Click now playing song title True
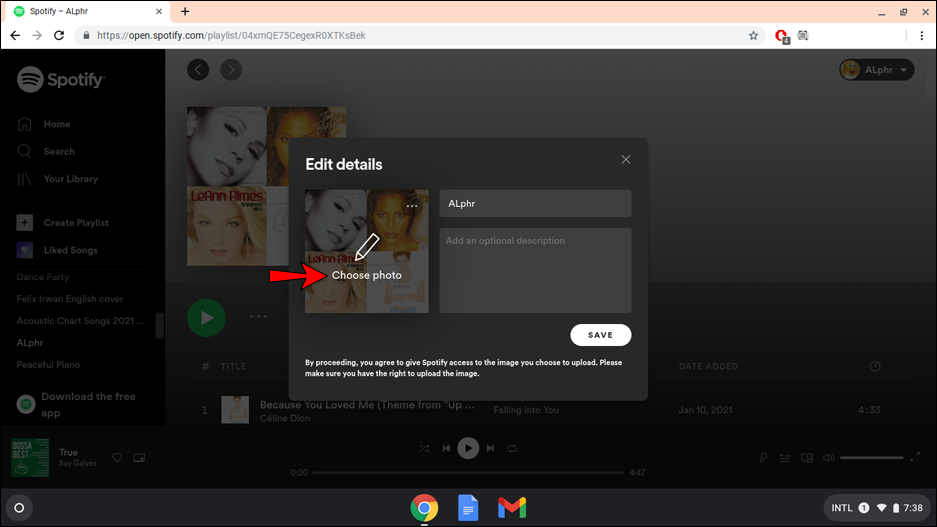The width and height of the screenshot is (937, 527). pyautogui.click(x=68, y=452)
